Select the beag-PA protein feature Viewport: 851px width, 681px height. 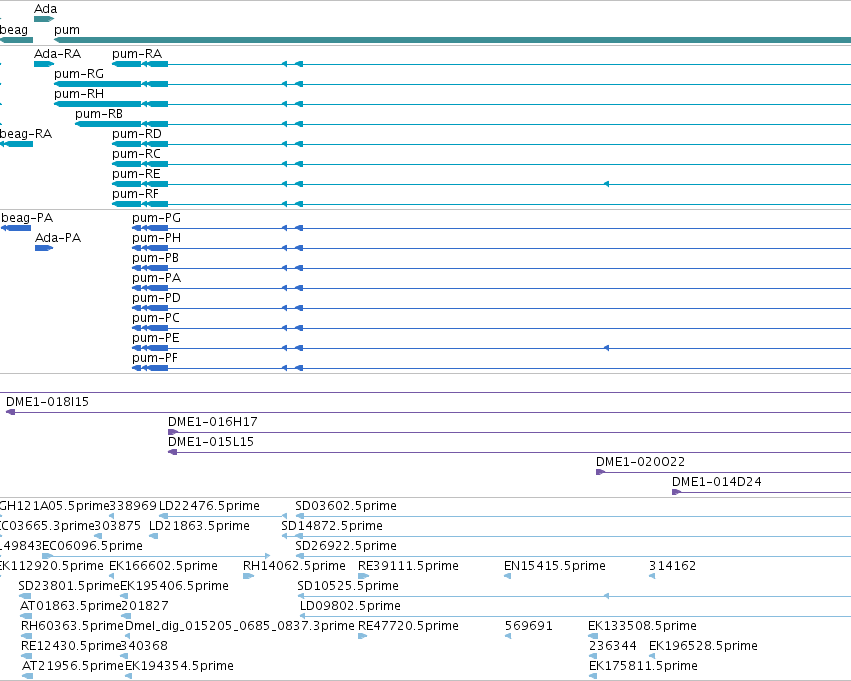pyautogui.click(x=16, y=228)
